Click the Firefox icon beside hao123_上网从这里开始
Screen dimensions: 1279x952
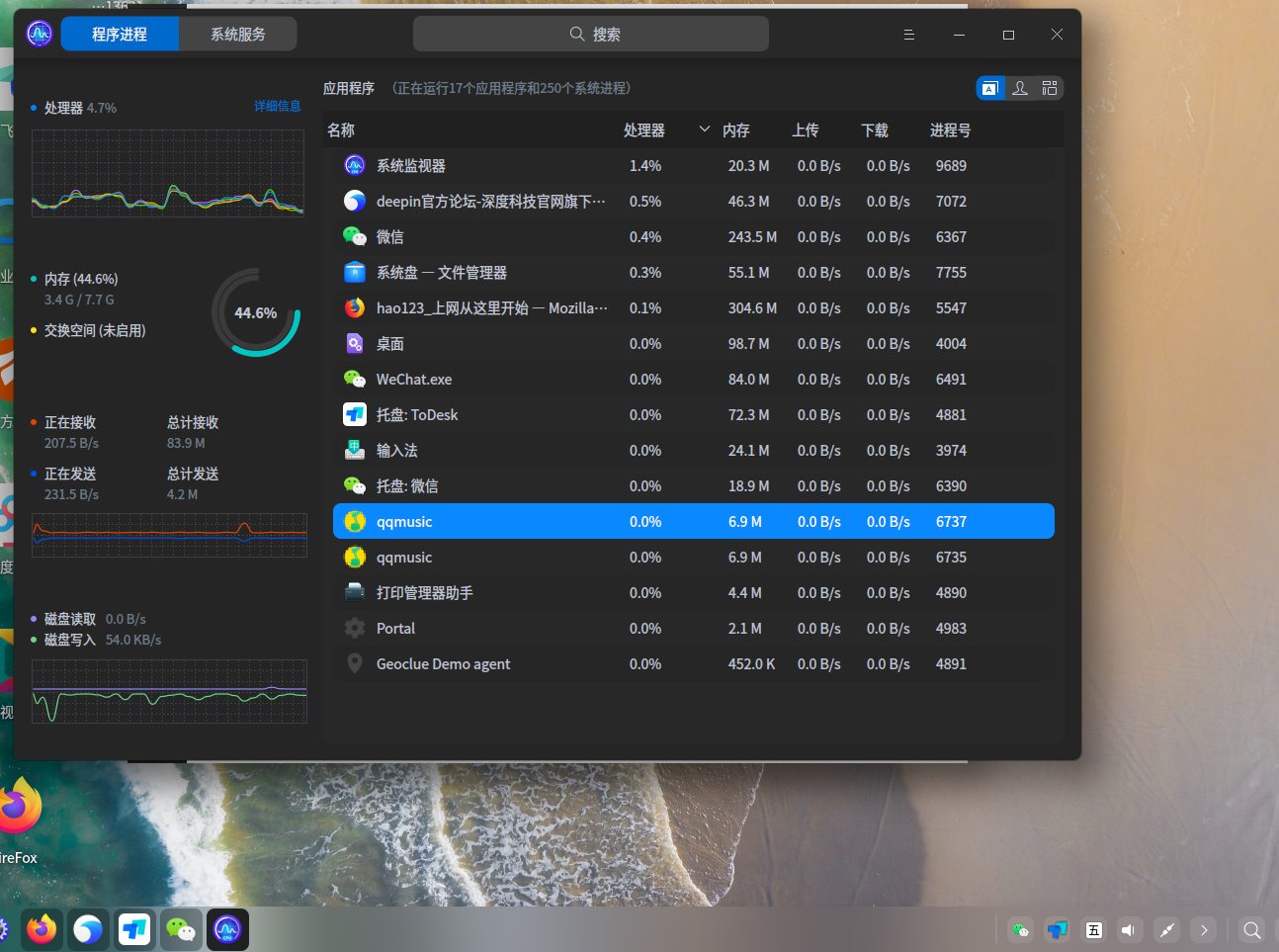355,308
